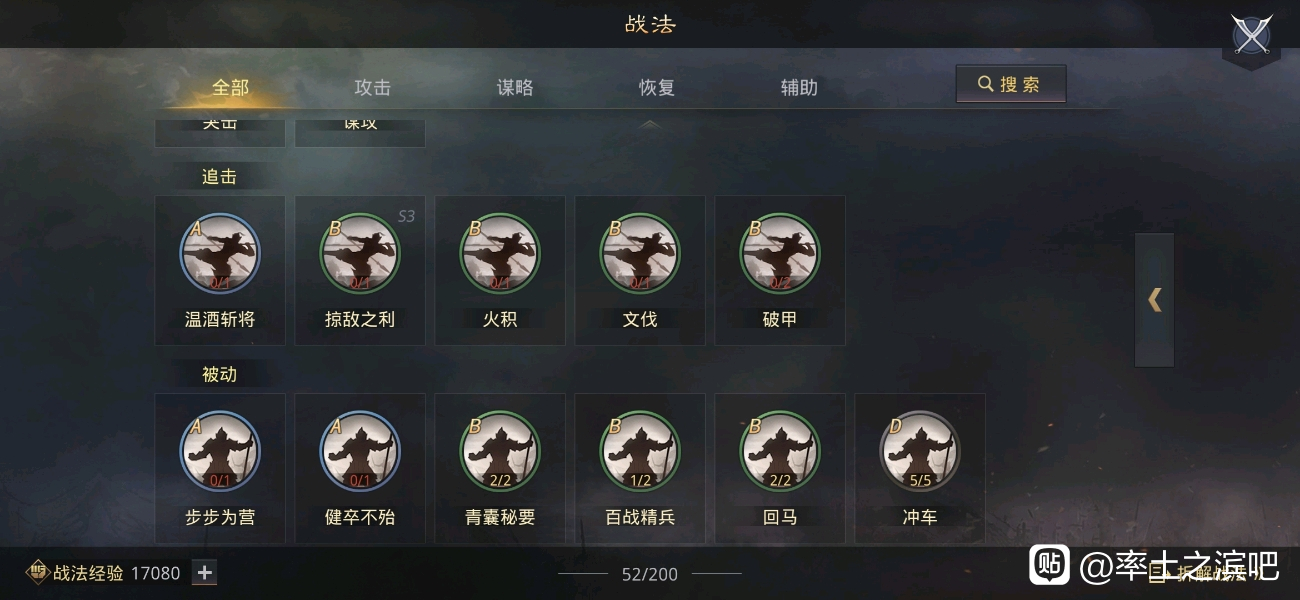Open the 回马 tactic icon
The image size is (1300, 600).
(780, 451)
